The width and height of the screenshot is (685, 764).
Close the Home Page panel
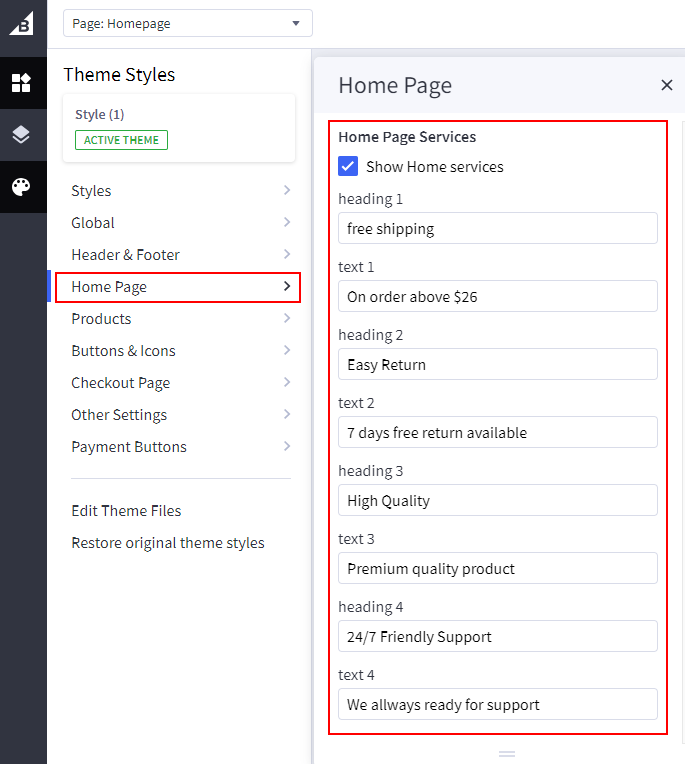click(666, 86)
